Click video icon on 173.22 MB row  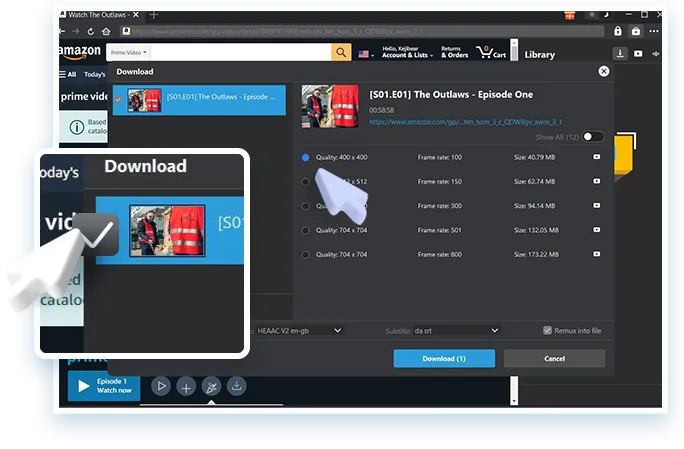[x=596, y=254]
